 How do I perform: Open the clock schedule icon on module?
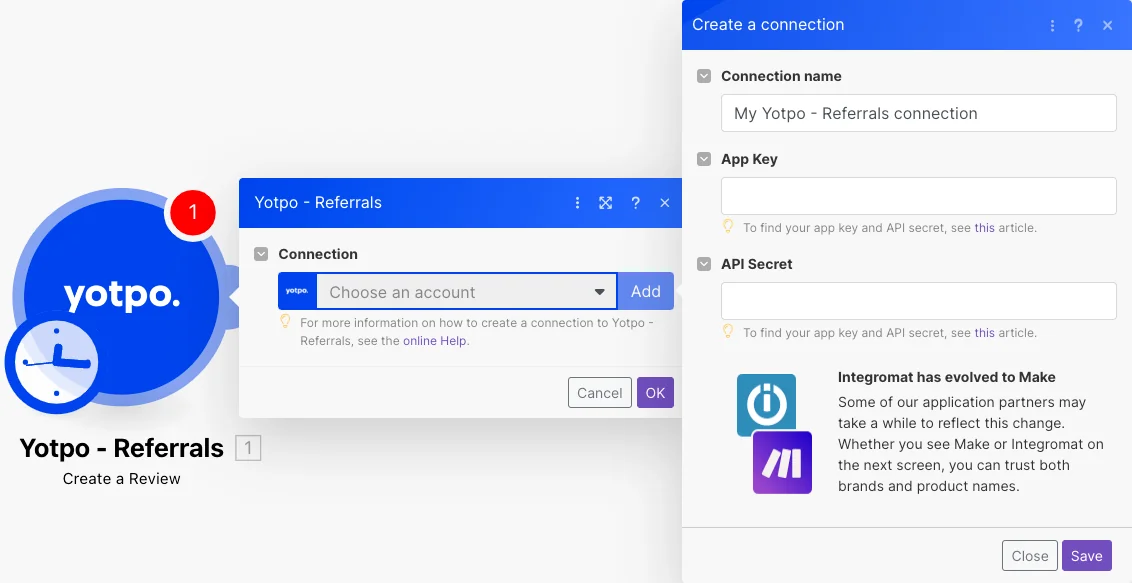click(x=56, y=362)
